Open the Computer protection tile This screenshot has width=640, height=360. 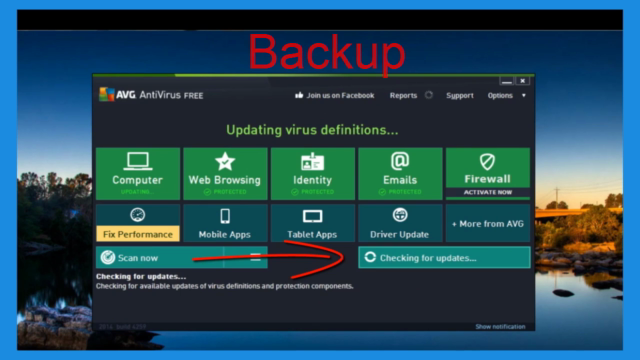pos(138,174)
